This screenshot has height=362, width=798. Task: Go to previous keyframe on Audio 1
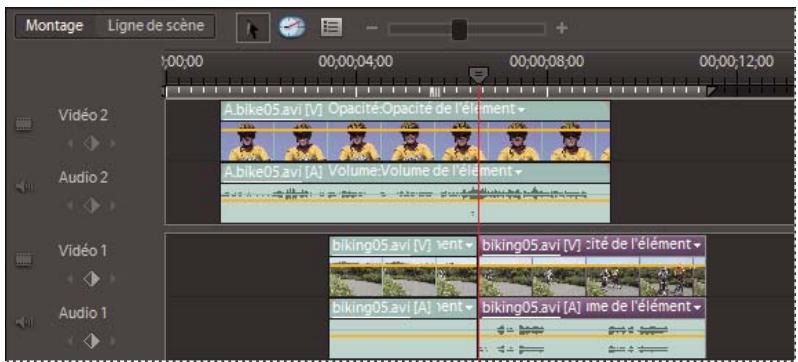click(x=71, y=341)
